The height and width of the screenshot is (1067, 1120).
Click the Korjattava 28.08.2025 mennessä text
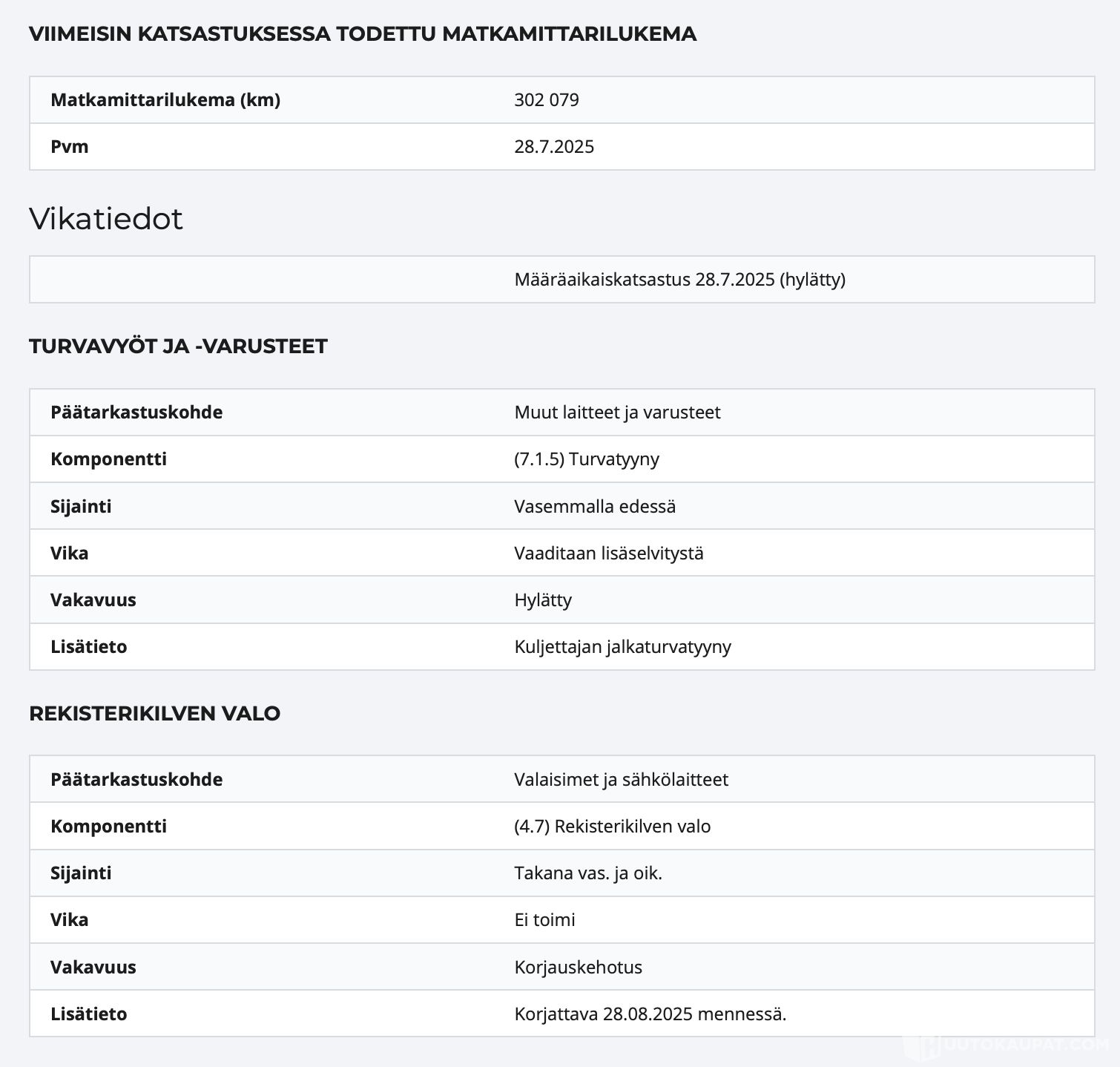(x=650, y=1014)
